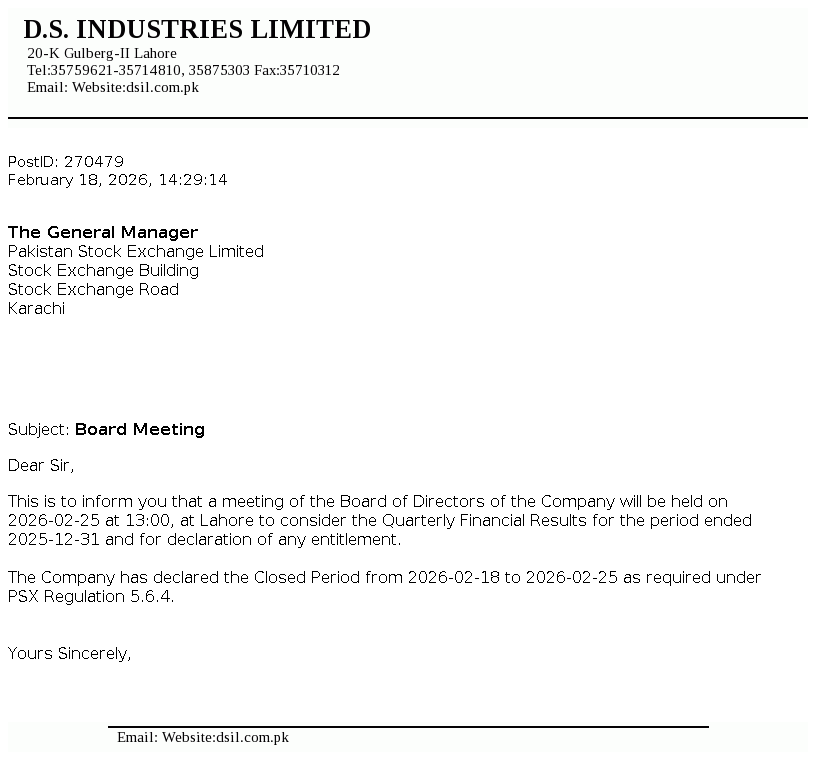The image size is (817, 760).
Task: Click the Yours Sincerely closing
Action: point(70,653)
